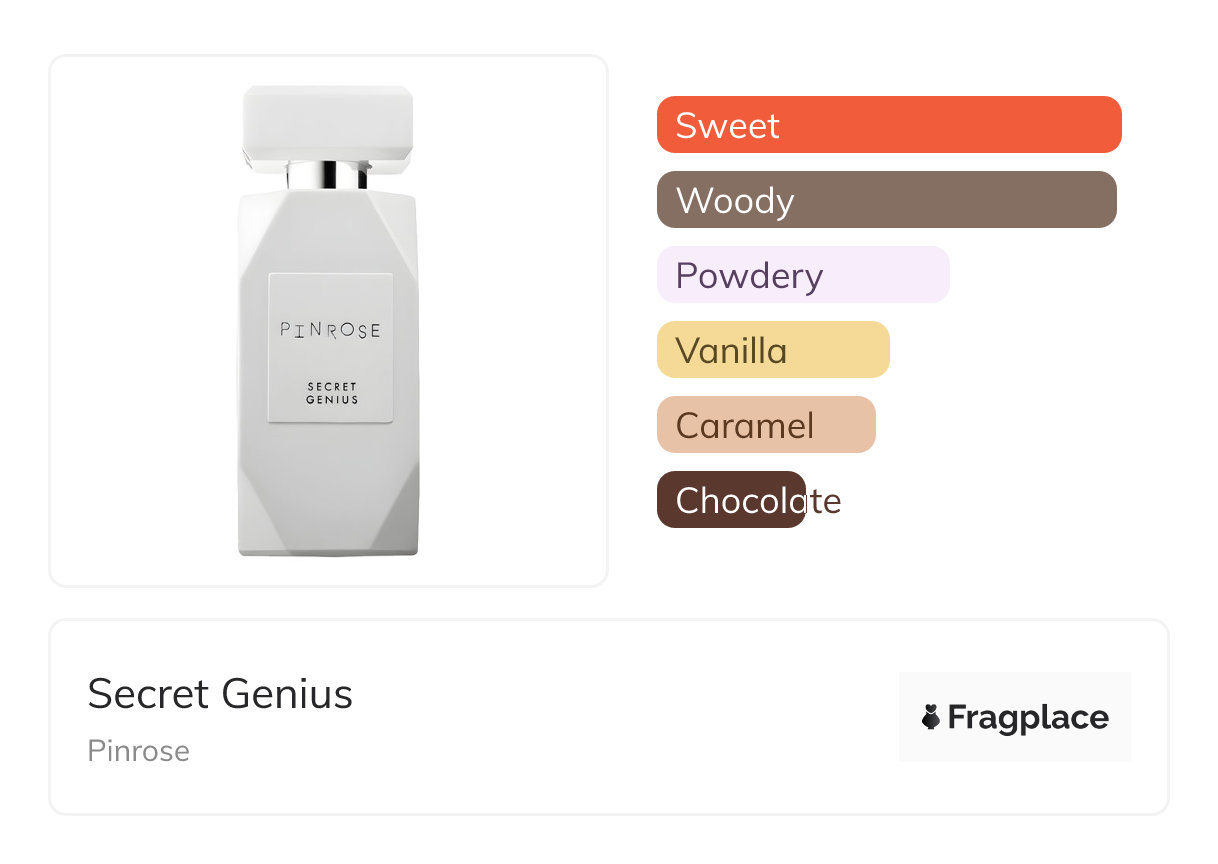Click the overflowing "te" of Chocolate
Image resolution: width=1218 pixels, height=864 pixels.
click(824, 501)
